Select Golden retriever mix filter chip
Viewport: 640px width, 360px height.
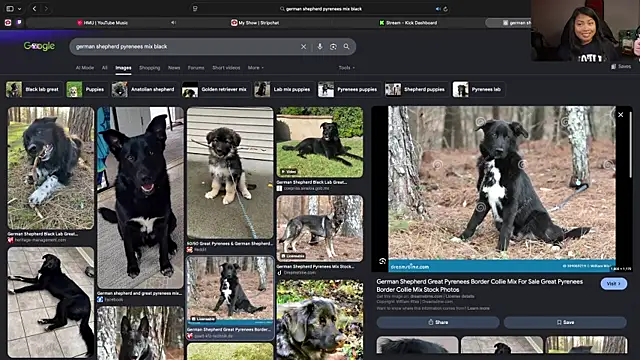click(x=215, y=89)
